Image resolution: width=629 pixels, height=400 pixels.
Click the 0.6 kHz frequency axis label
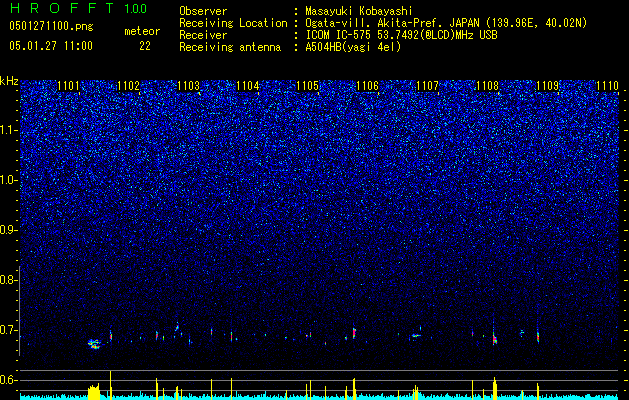click(8, 380)
